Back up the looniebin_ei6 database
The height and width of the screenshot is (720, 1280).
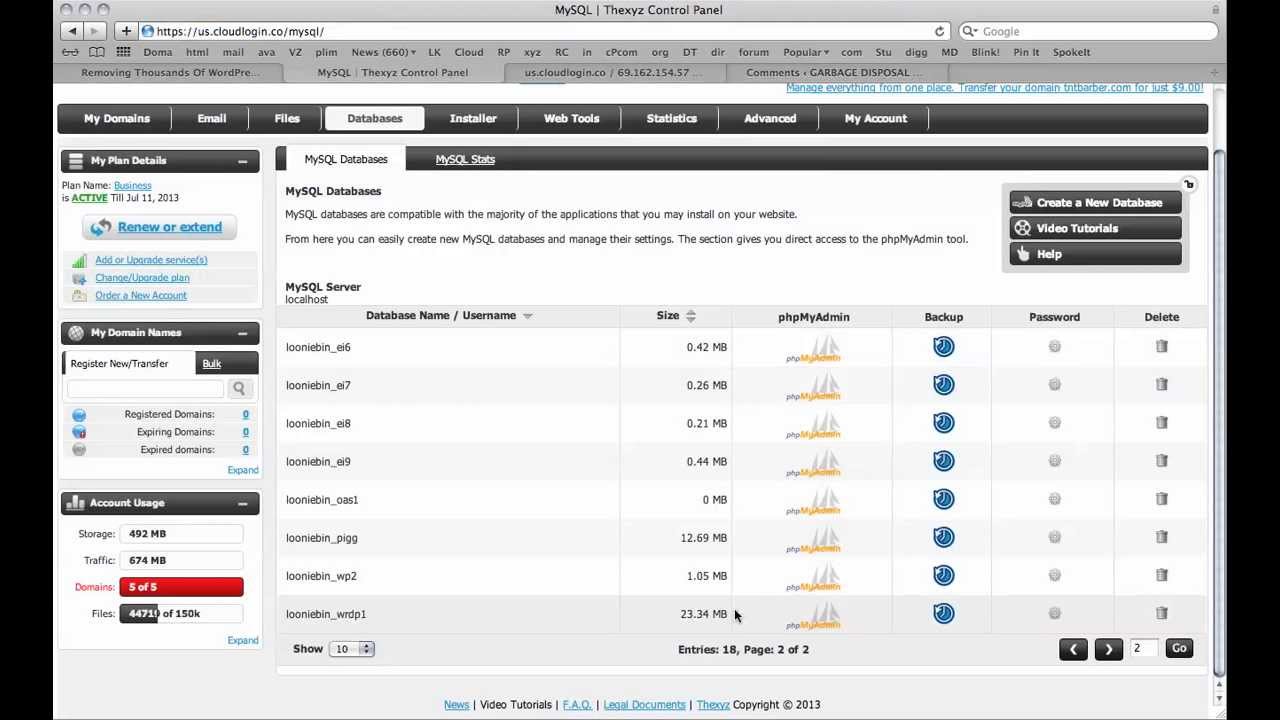943,347
